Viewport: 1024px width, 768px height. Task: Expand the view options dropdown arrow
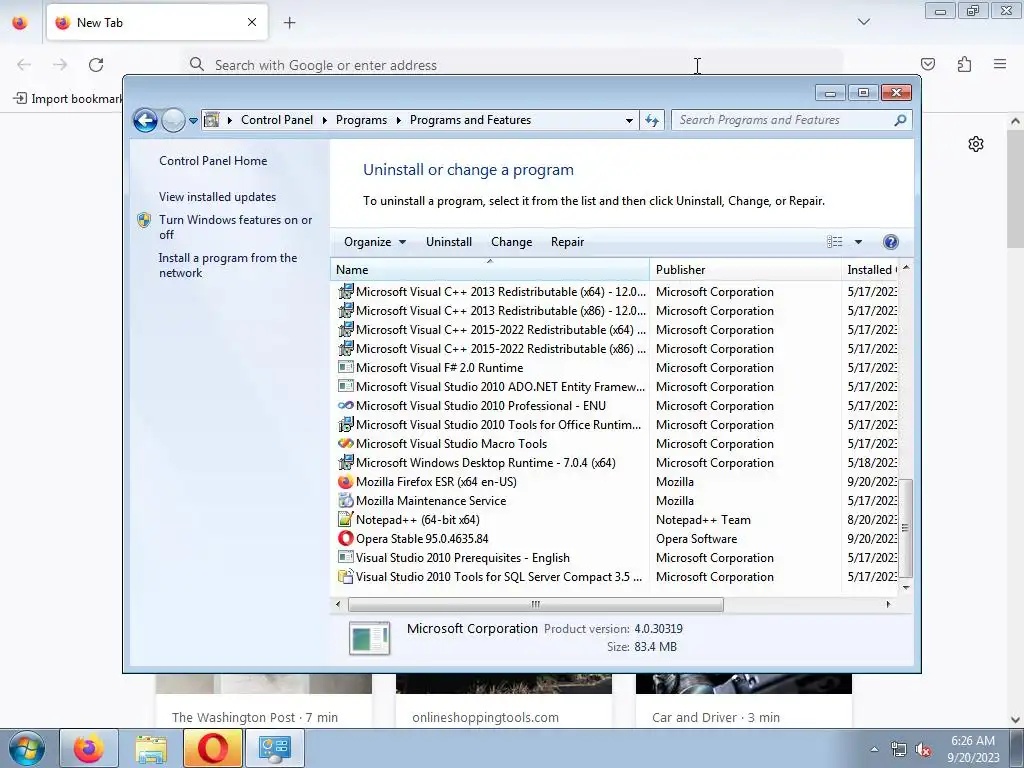pyautogui.click(x=858, y=242)
